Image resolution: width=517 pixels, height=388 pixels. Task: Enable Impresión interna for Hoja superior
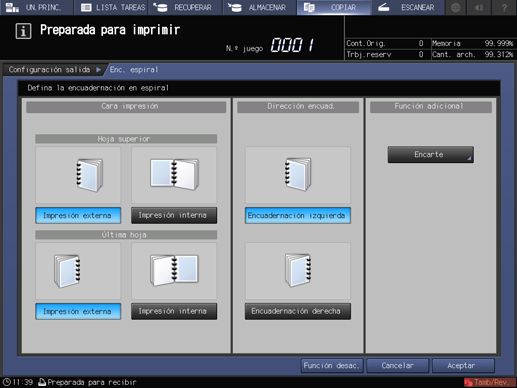[x=174, y=215]
